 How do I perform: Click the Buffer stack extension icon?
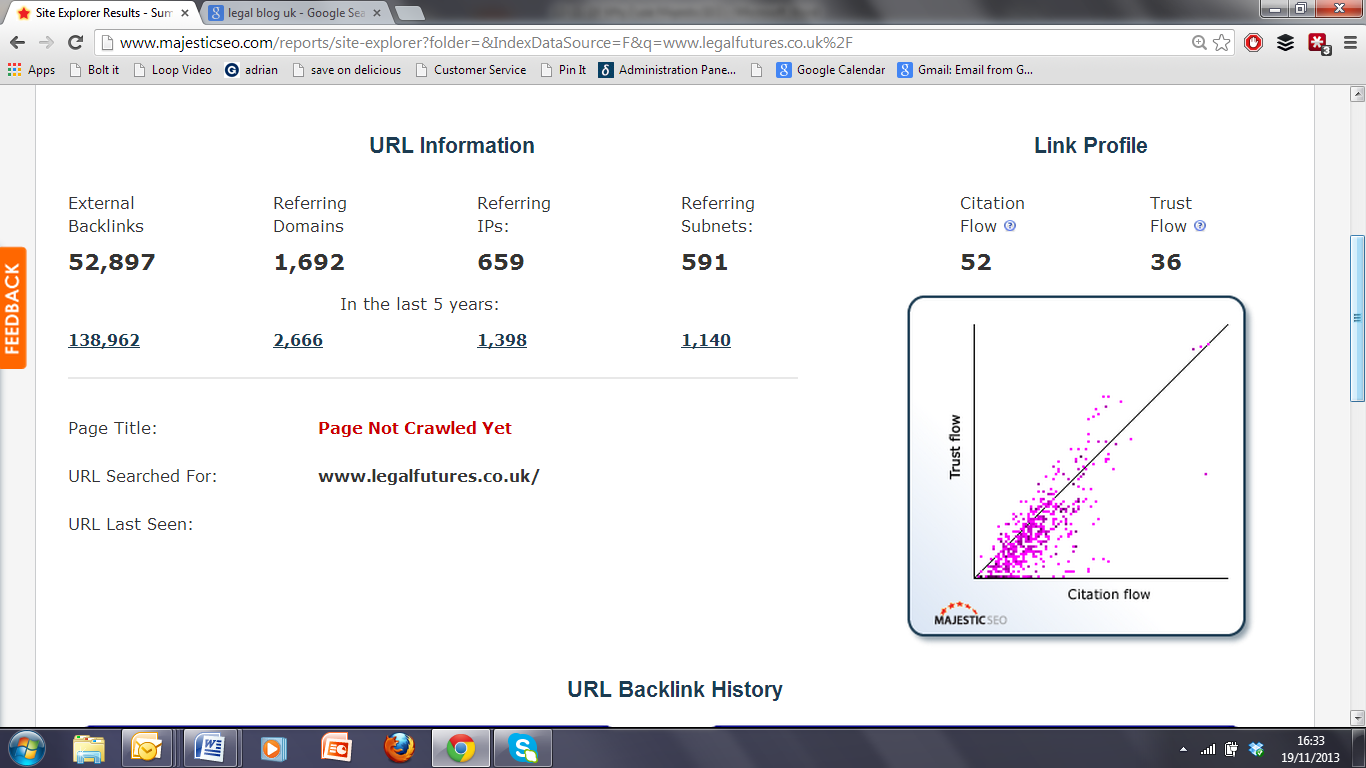(1286, 42)
